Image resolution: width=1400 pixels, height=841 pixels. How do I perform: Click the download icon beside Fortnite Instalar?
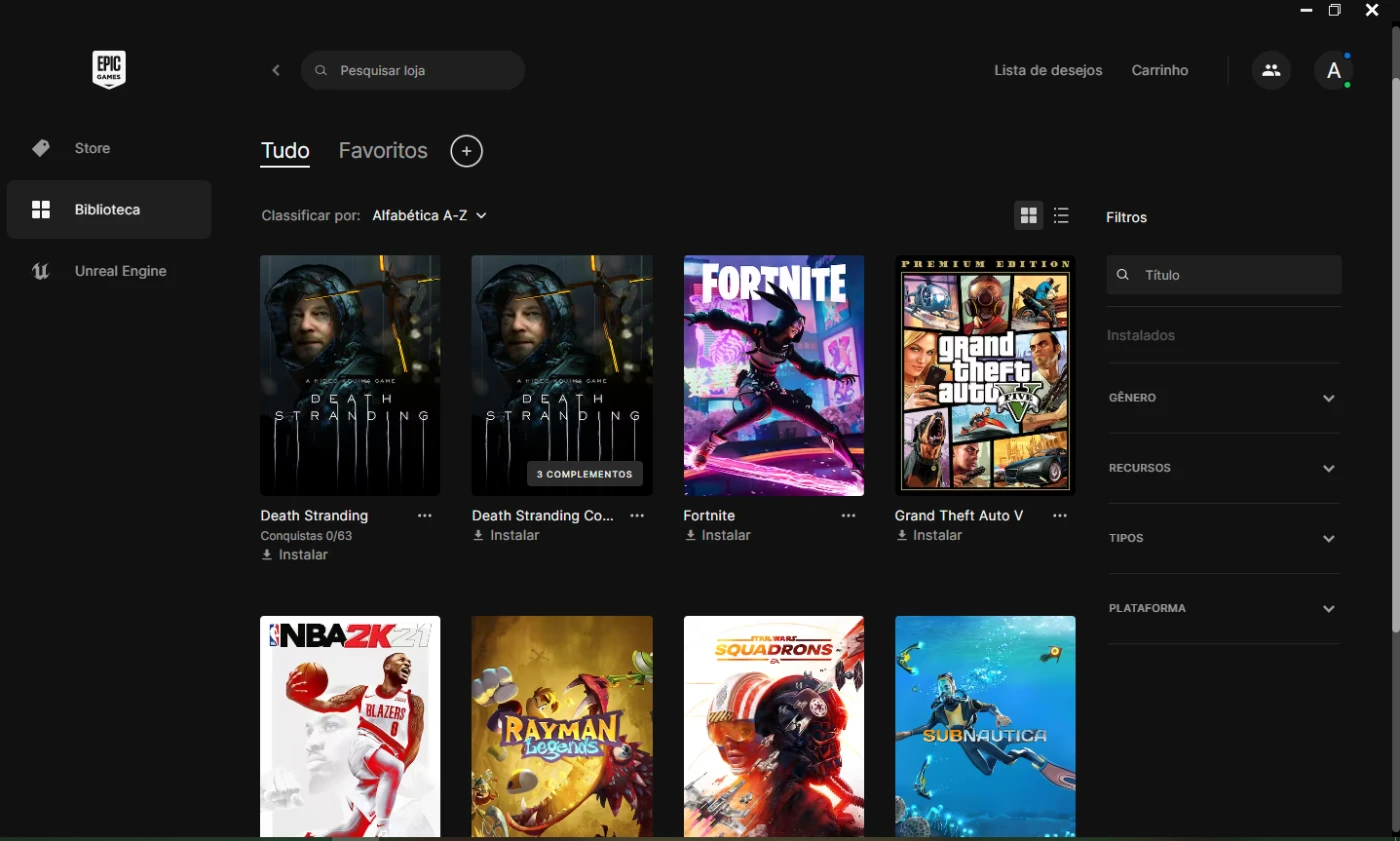(690, 535)
